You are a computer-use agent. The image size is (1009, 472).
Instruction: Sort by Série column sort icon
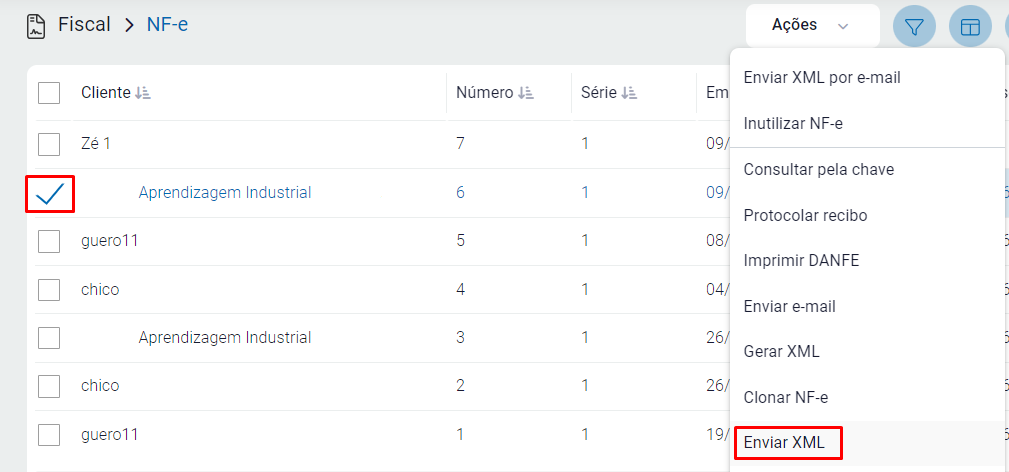(629, 93)
